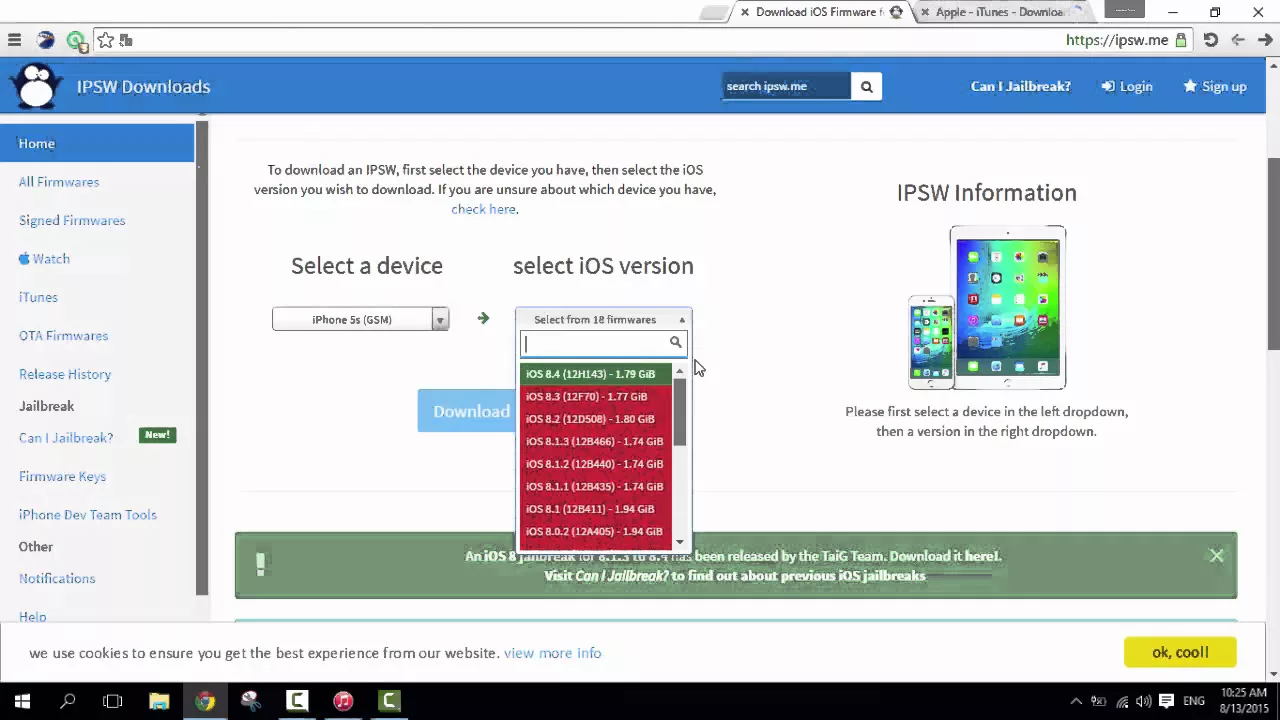This screenshot has height=720, width=1280.
Task: Click the 'check here' link
Action: [483, 209]
